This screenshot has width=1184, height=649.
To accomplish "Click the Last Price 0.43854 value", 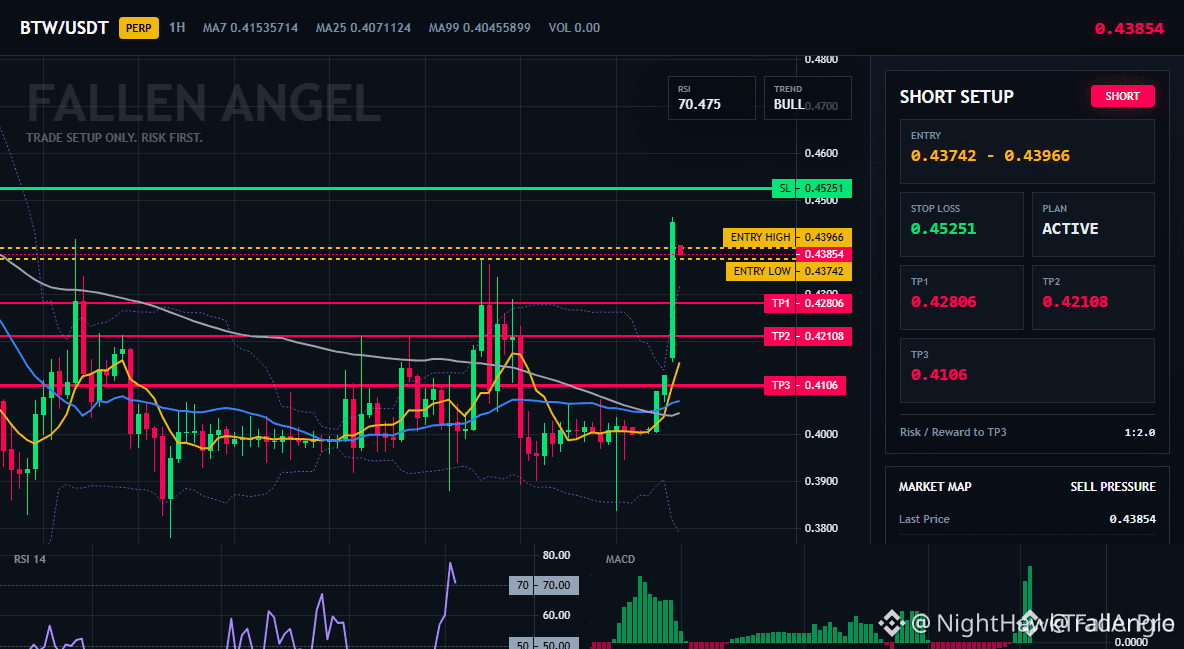I will click(x=1132, y=519).
